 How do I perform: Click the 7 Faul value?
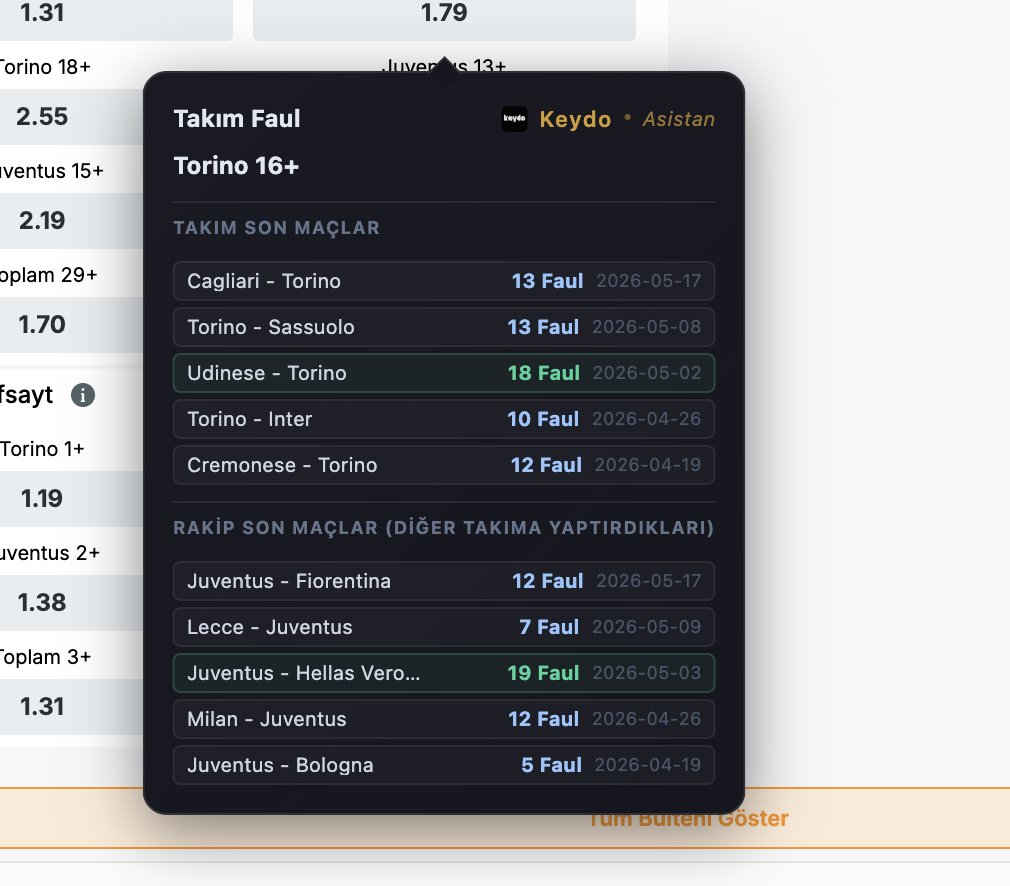click(x=549, y=627)
